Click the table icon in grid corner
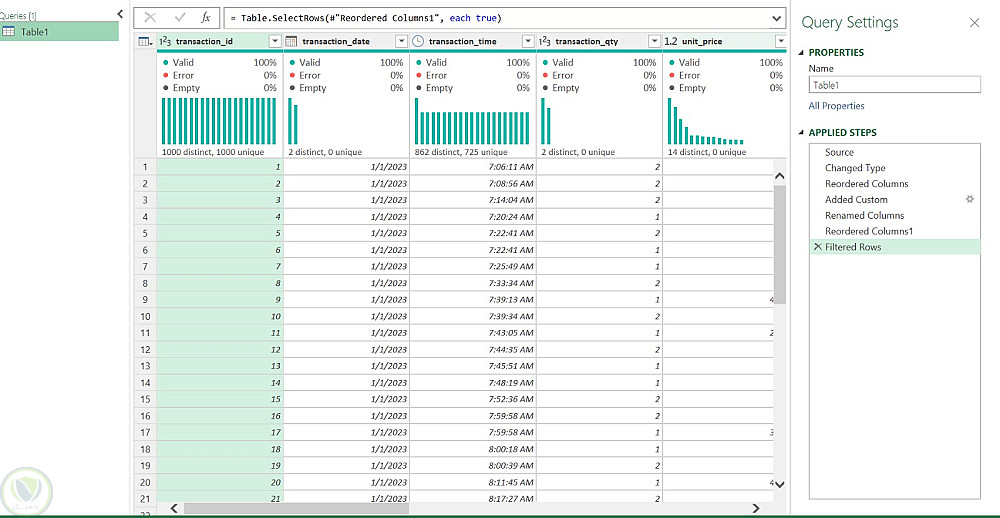 tap(144, 41)
